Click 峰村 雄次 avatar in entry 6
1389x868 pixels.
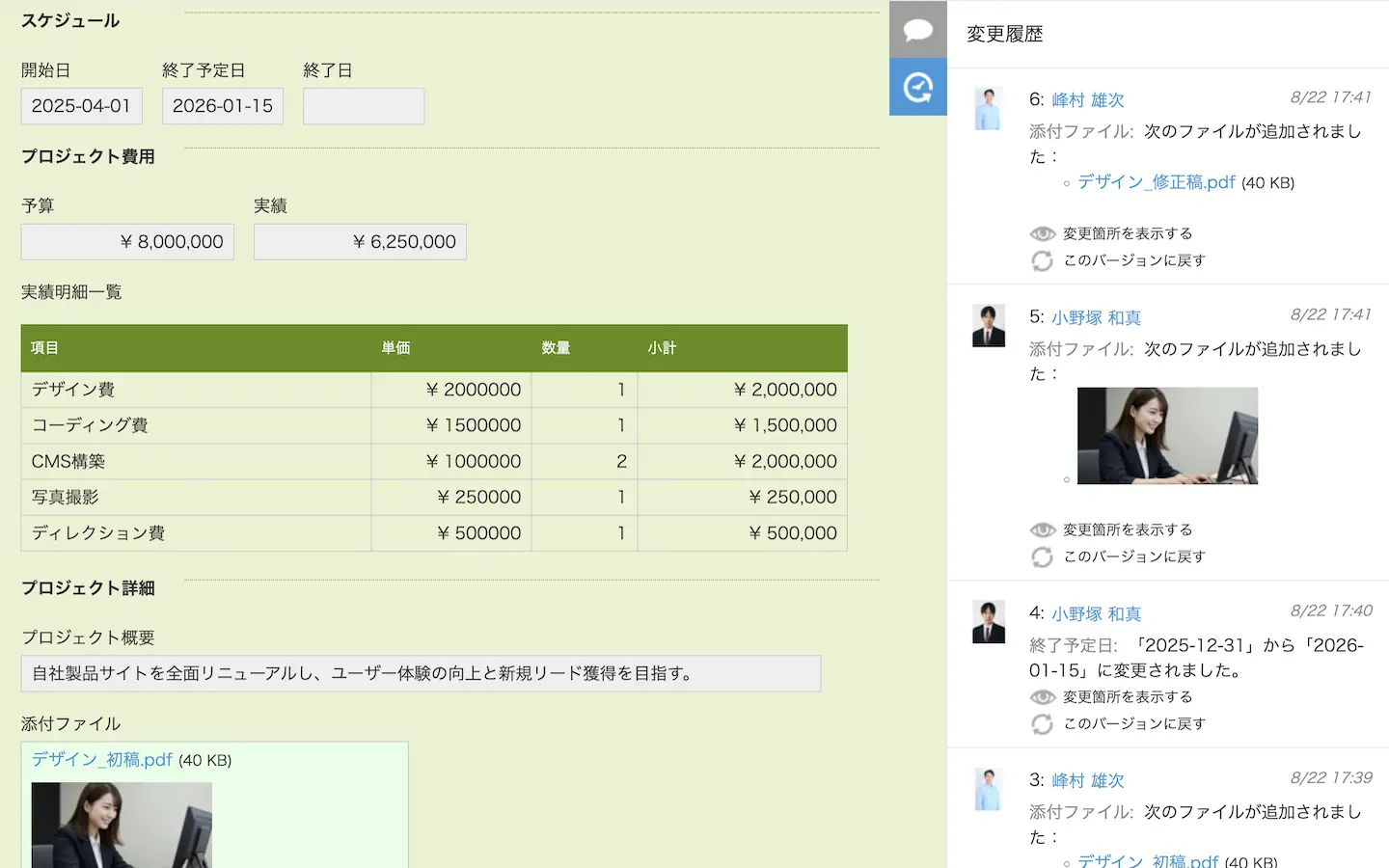coord(988,108)
